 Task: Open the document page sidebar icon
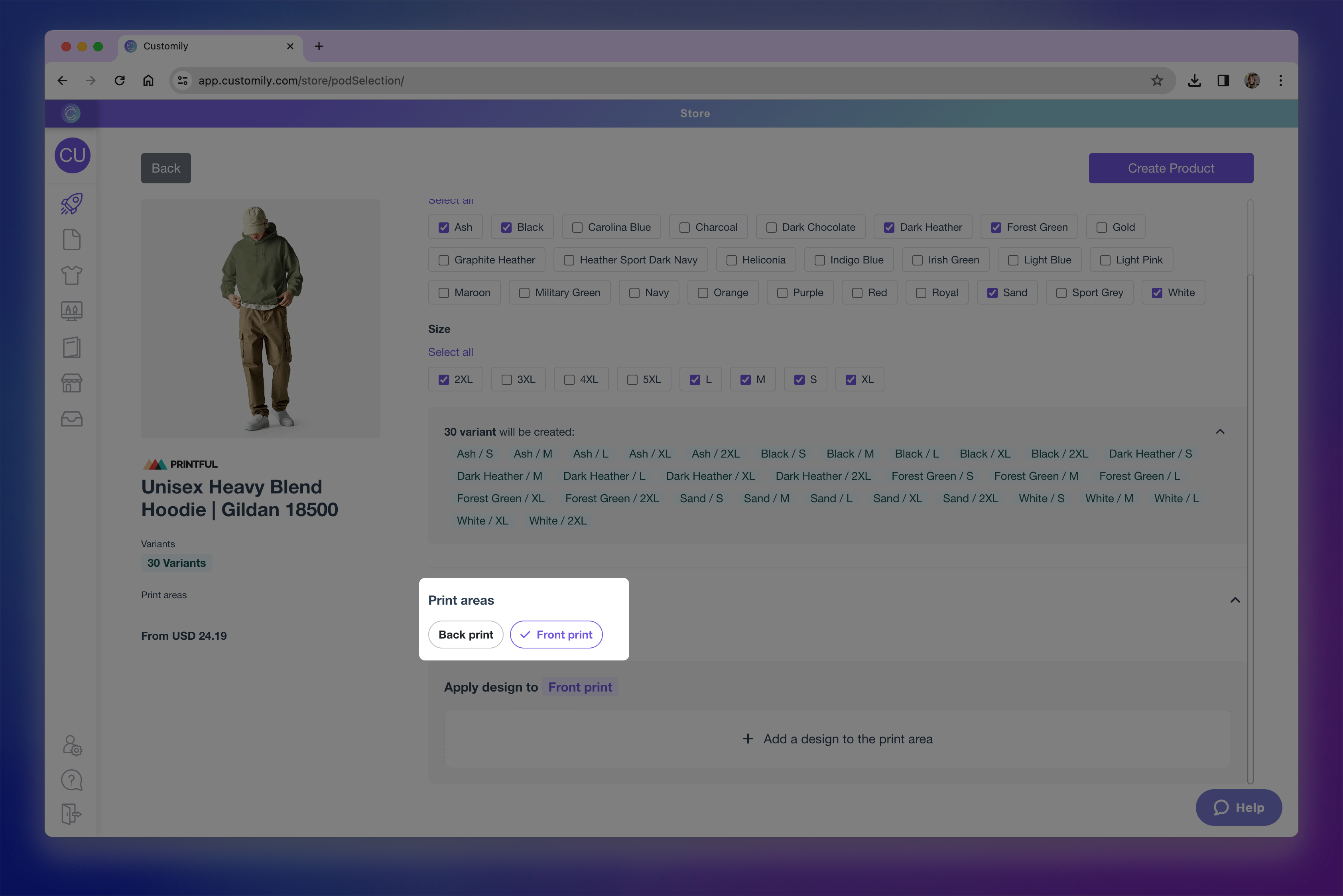pos(71,240)
